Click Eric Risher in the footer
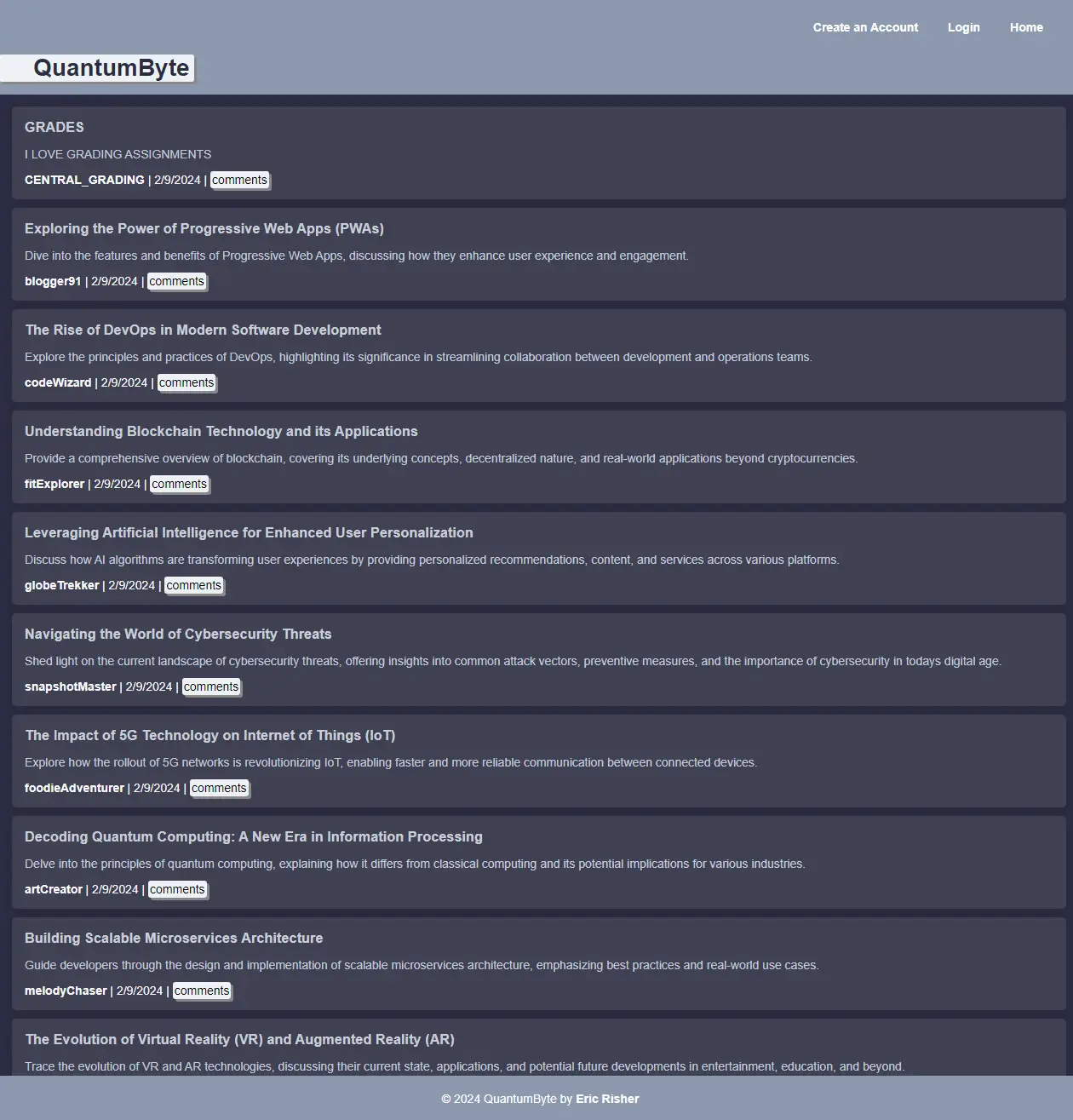1073x1120 pixels. click(607, 1099)
